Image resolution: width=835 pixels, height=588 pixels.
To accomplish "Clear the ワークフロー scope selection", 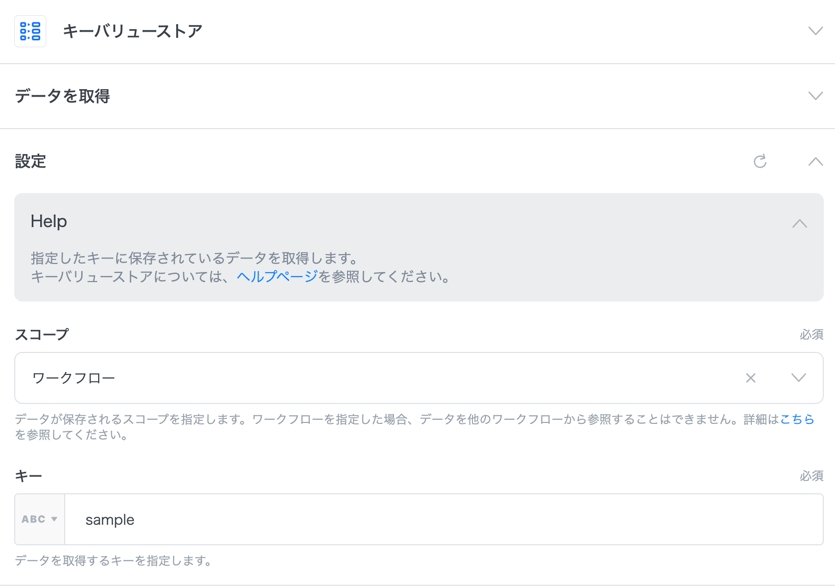I will point(750,378).
